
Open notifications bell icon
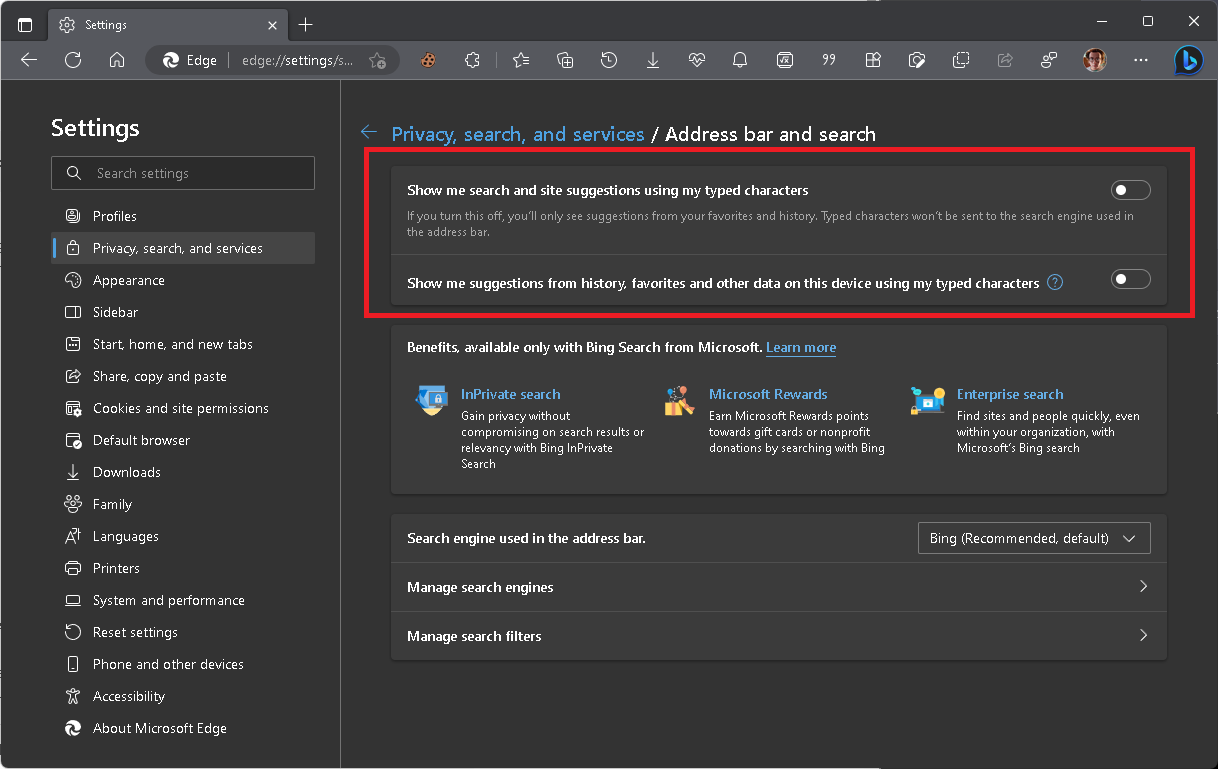(740, 60)
